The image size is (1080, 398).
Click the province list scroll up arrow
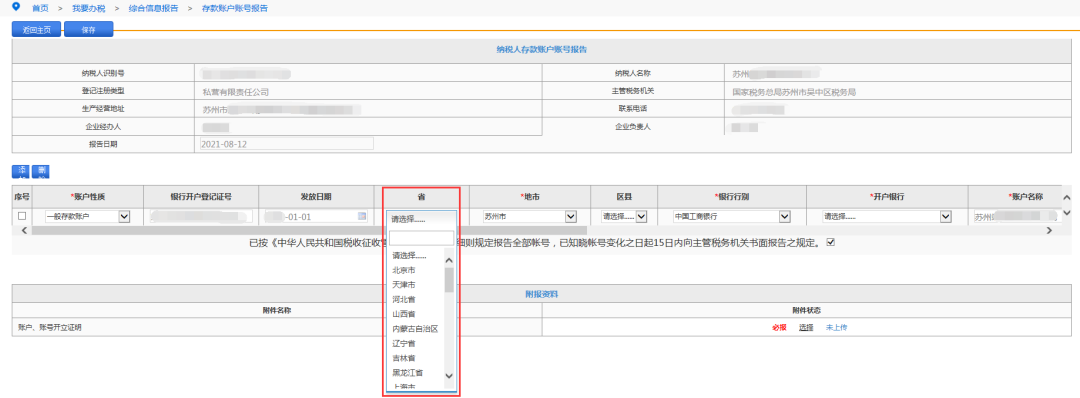[x=449, y=260]
